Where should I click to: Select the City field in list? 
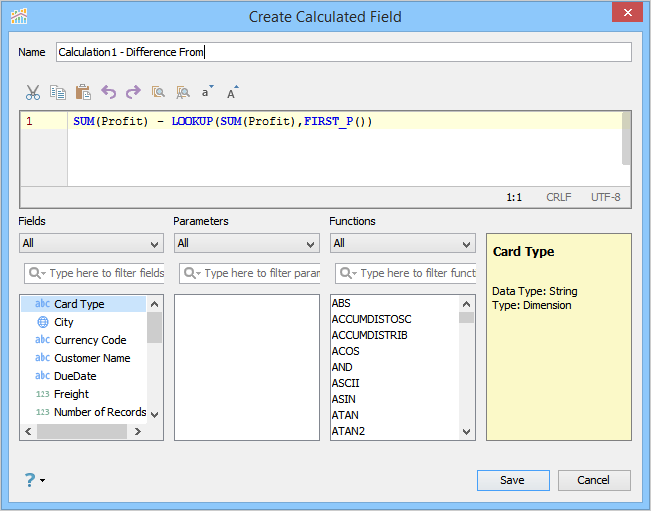(x=64, y=322)
